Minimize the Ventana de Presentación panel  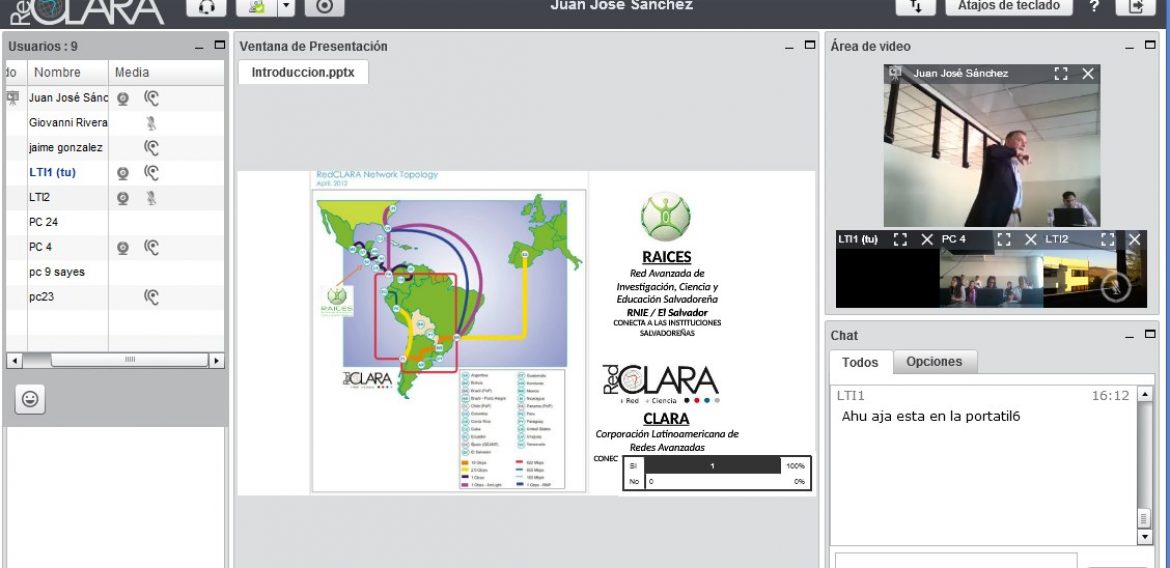(789, 47)
